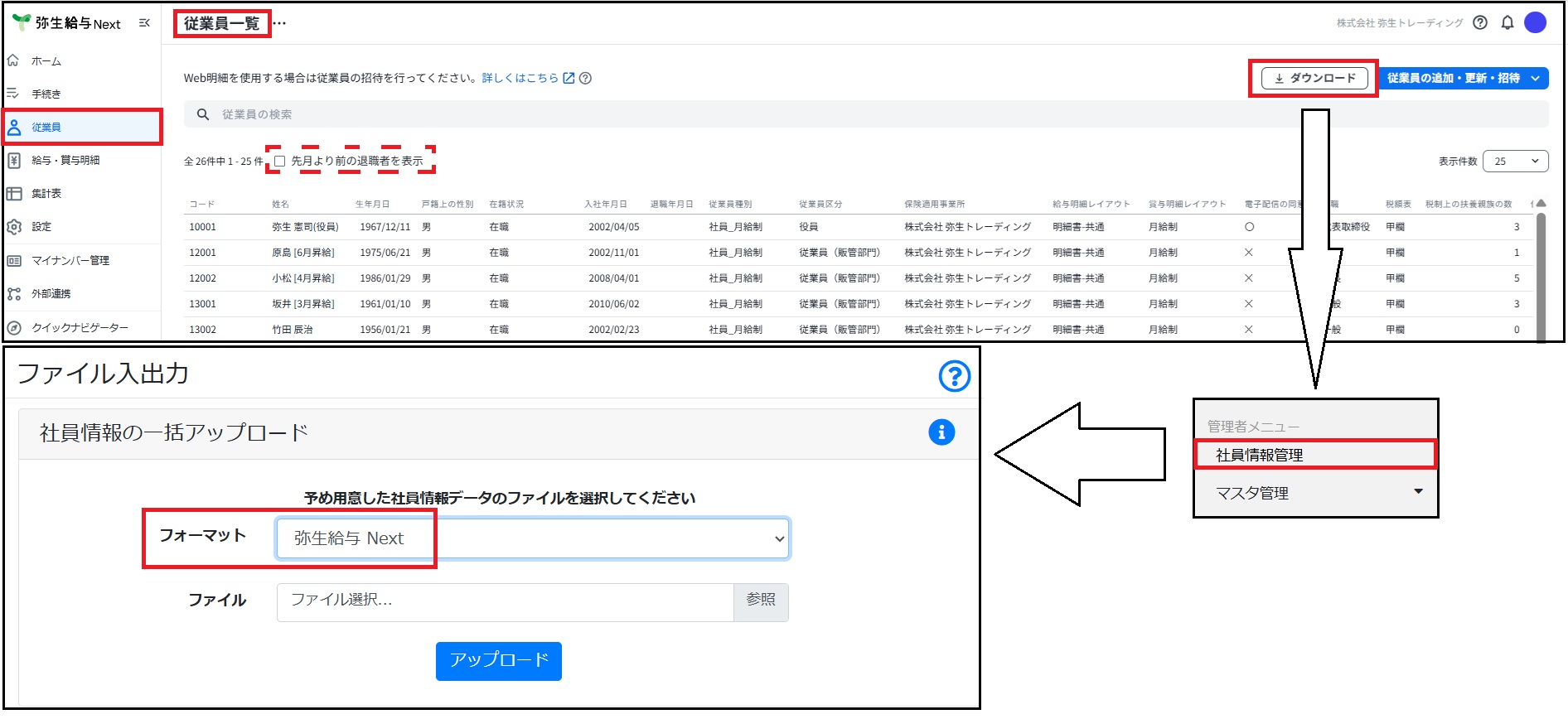Enable 先月より前の退職者を表示 checkbox
Image resolution: width=1568 pixels, height=719 pixels.
click(279, 161)
